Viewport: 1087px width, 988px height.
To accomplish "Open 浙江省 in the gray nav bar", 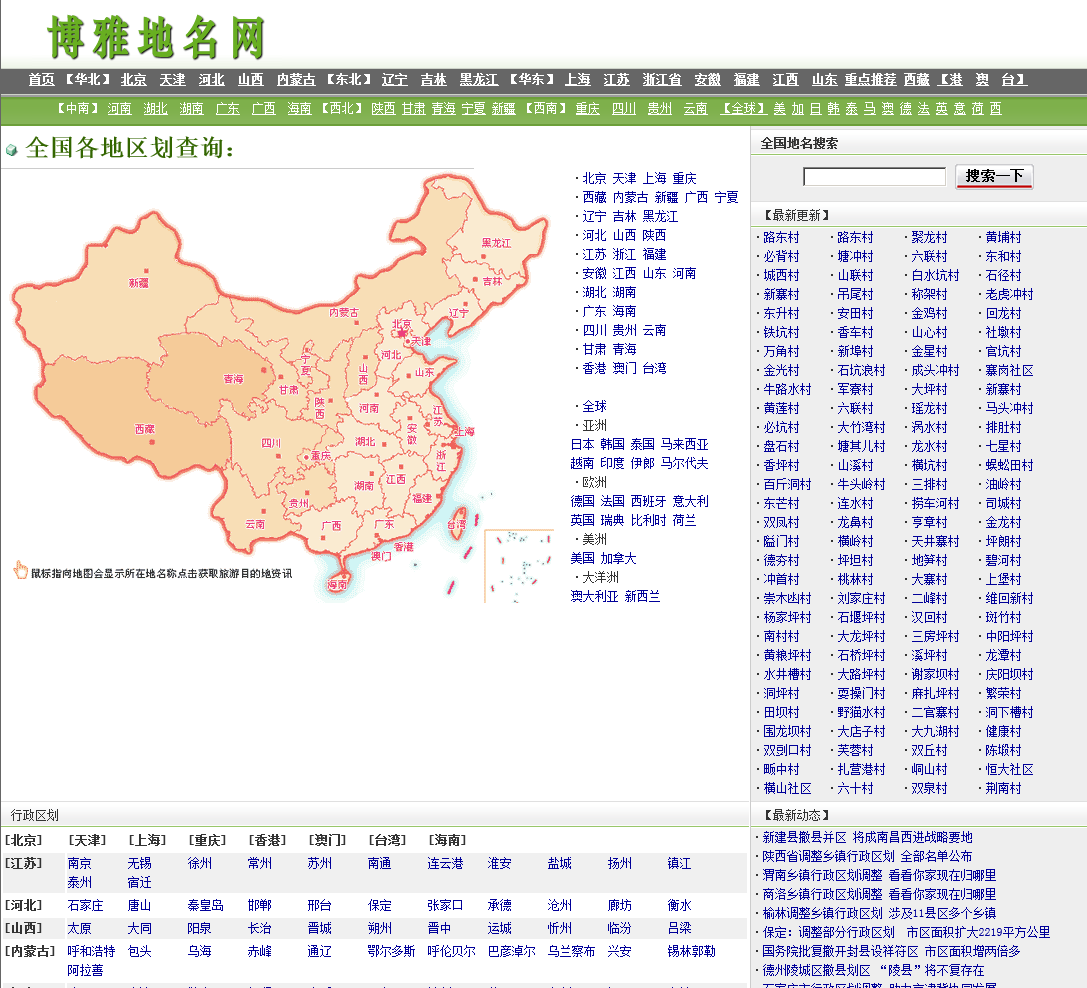I will coord(661,80).
